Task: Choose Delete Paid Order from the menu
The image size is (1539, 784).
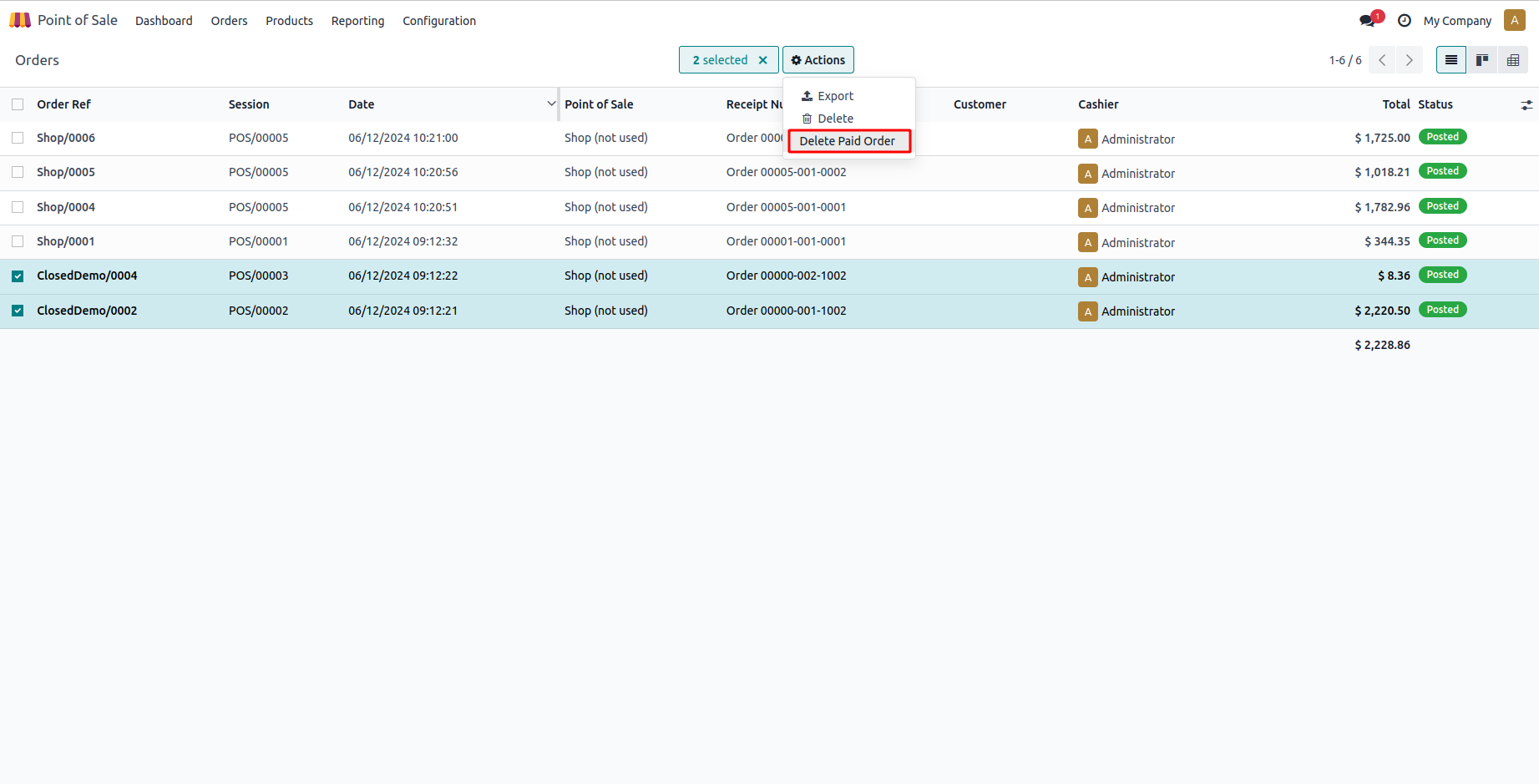Action: [847, 141]
